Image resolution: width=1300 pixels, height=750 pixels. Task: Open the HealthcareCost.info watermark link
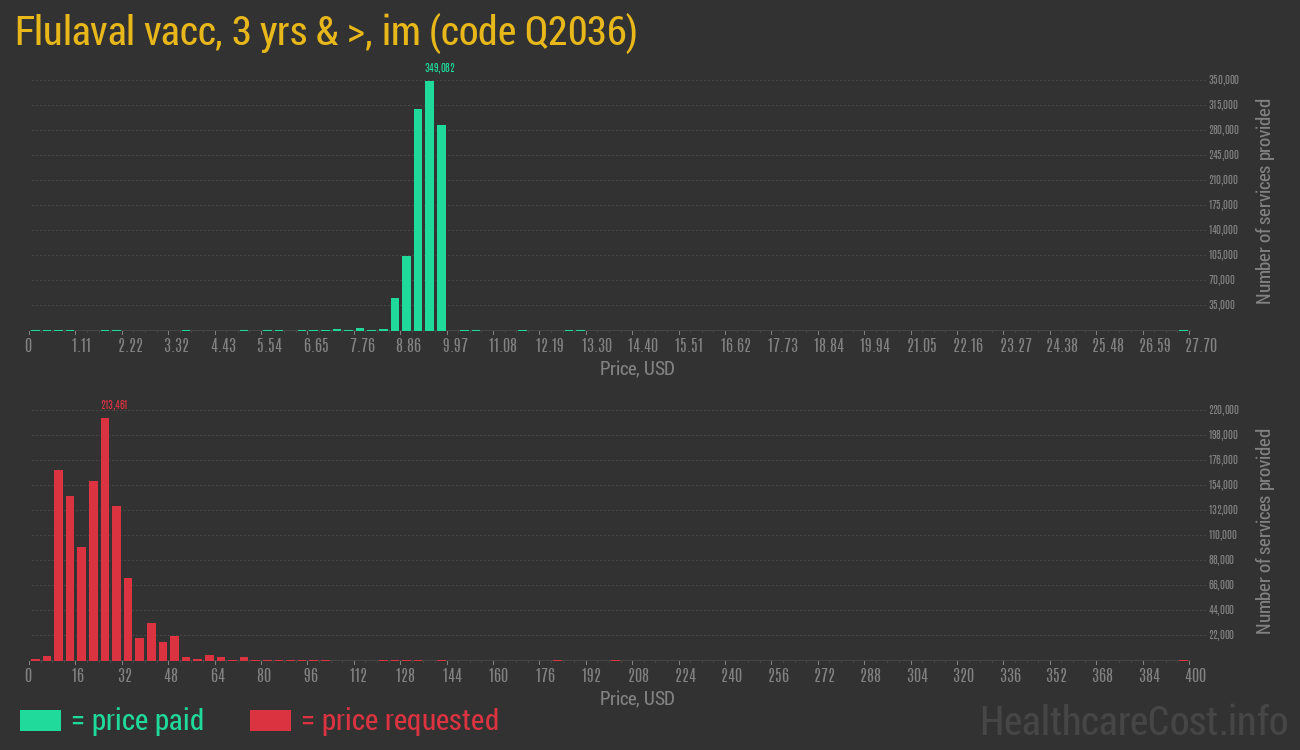1133,720
